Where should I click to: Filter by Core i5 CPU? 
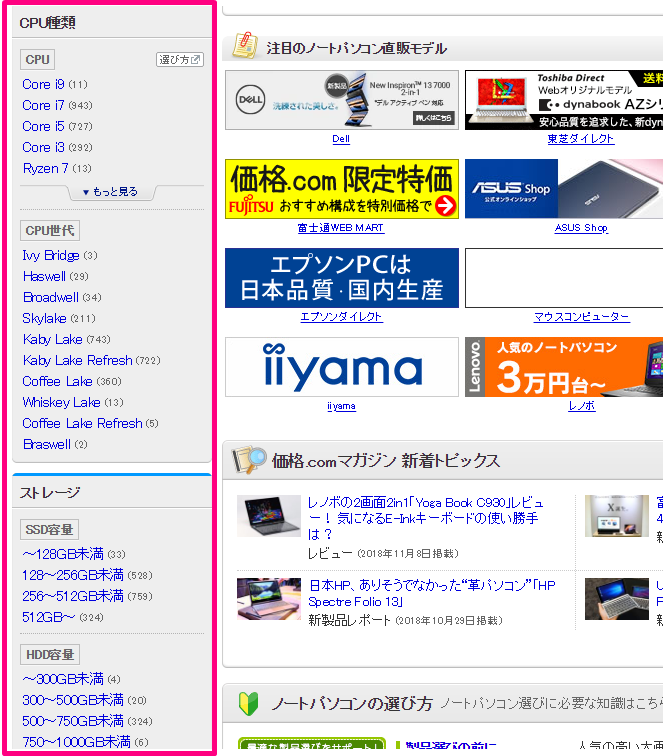pyautogui.click(x=43, y=126)
